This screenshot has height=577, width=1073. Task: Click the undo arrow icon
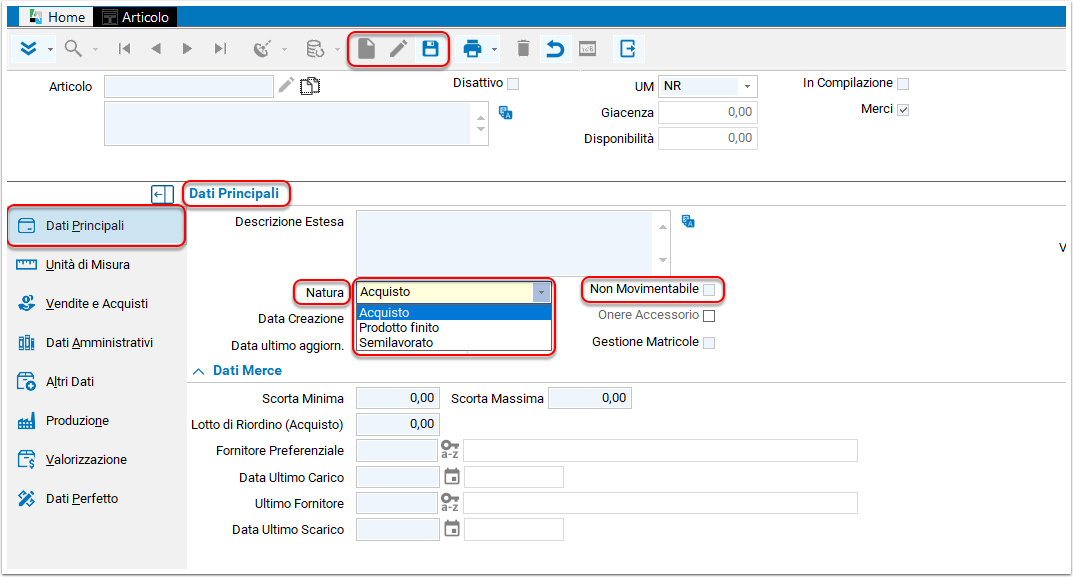555,49
